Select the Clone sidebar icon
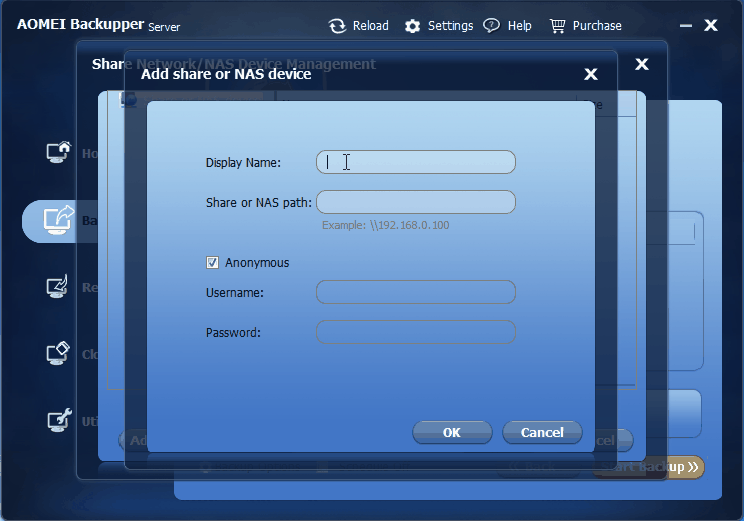 click(58, 354)
